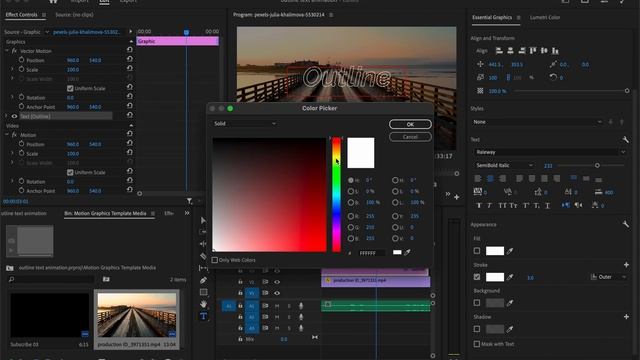Viewport: 640px width, 360px height.
Task: Select the Type tool
Action: pyautogui.click(x=203, y=316)
